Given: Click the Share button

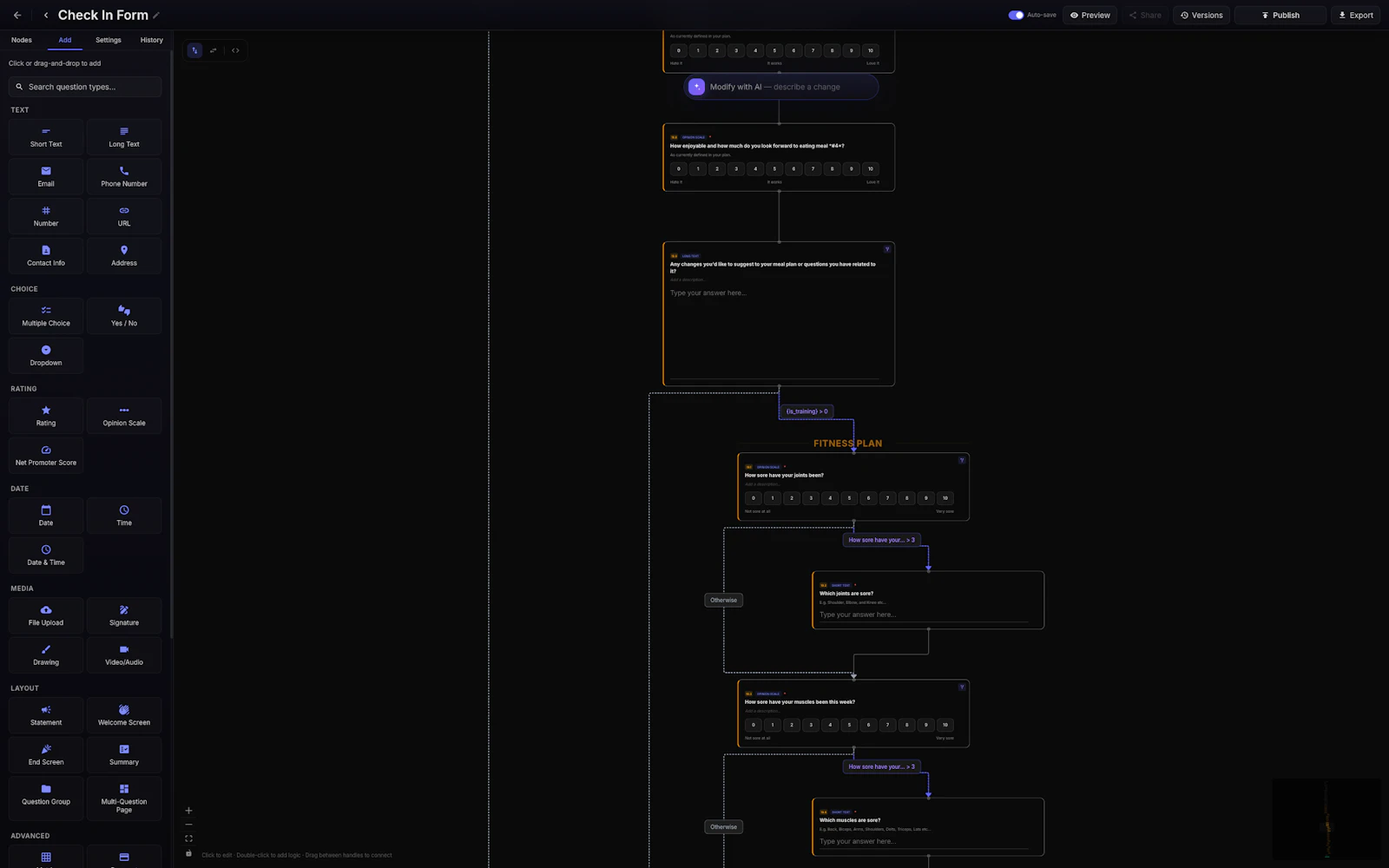Looking at the screenshot, I should pos(1144,15).
